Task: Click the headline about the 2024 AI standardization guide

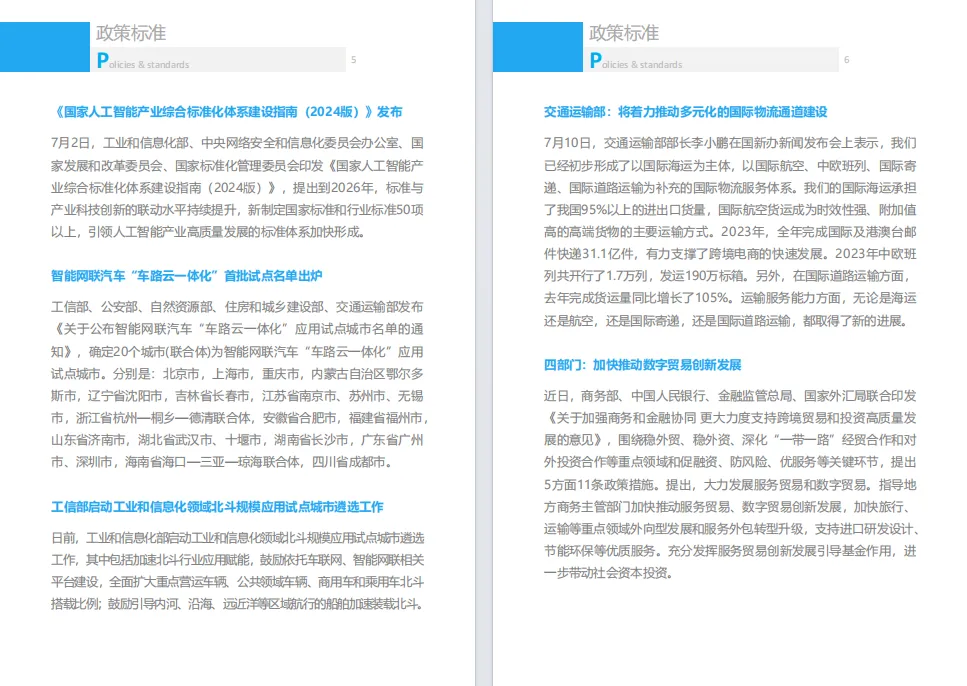Action: pos(227,112)
